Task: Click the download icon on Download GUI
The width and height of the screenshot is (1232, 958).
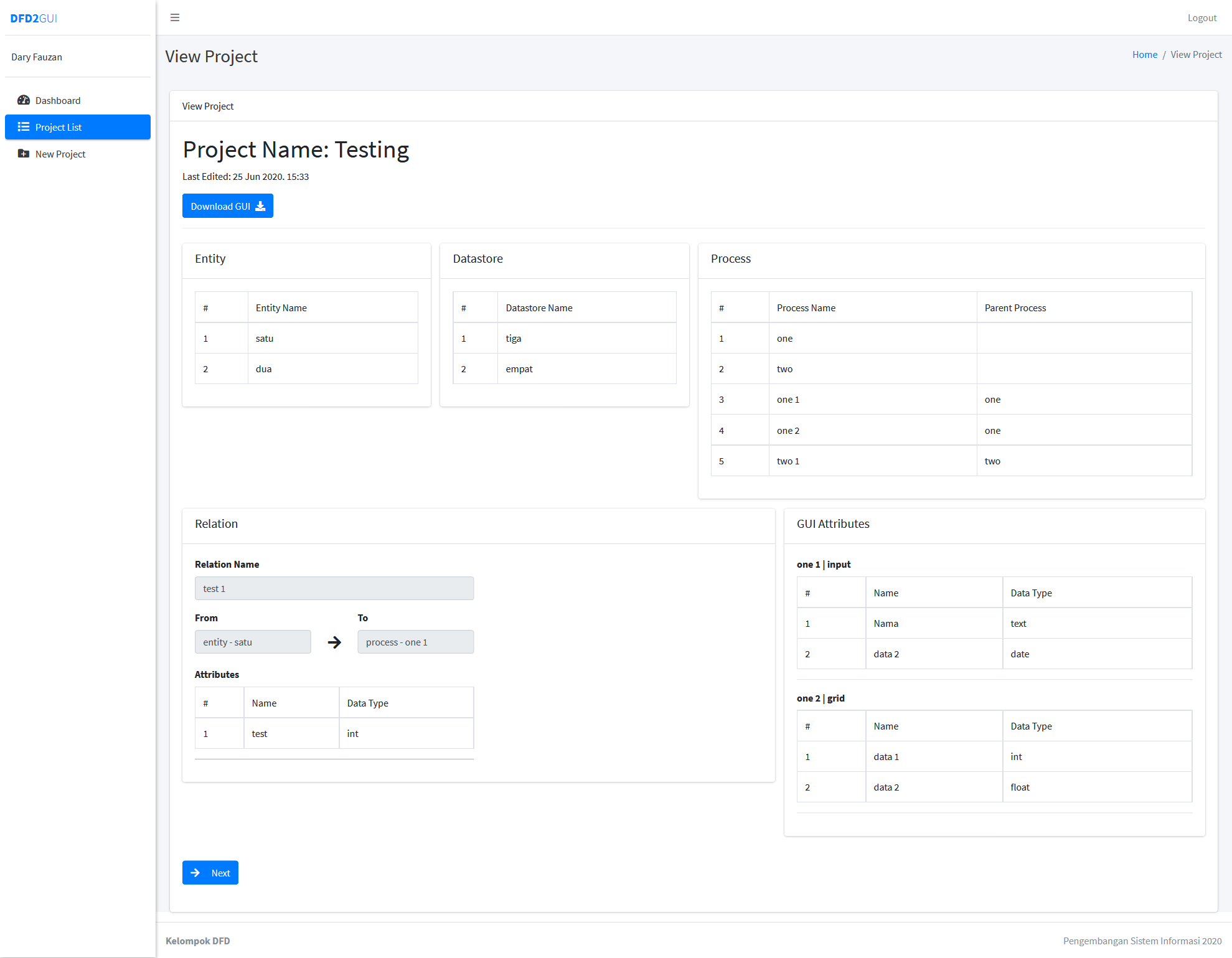Action: point(261,206)
